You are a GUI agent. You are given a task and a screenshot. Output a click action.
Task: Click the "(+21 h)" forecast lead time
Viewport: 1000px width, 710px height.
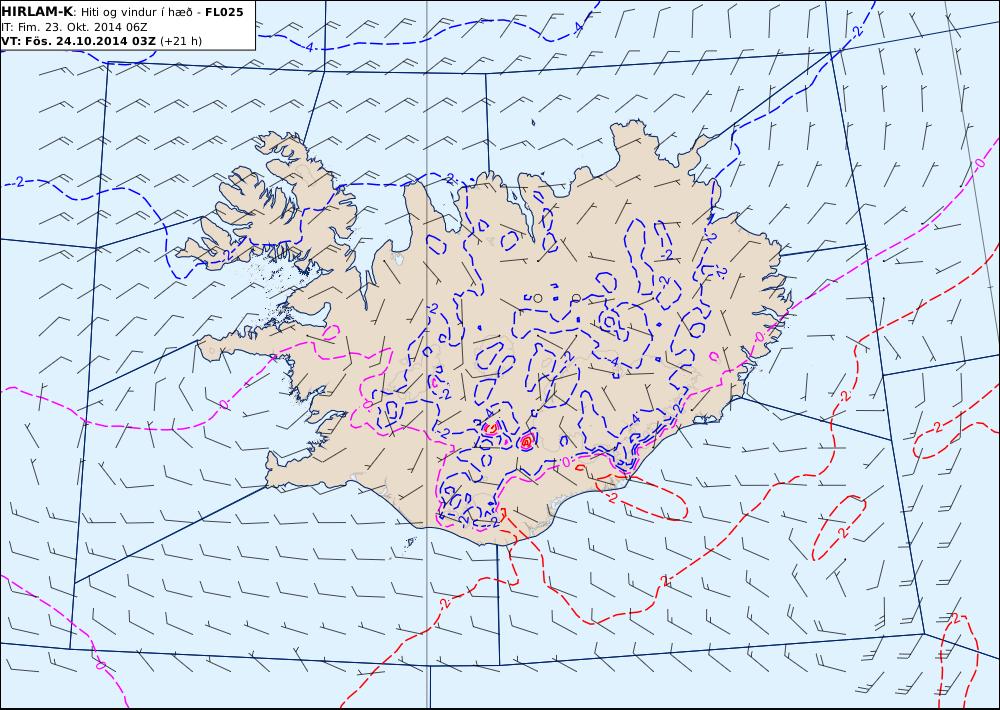(180, 41)
